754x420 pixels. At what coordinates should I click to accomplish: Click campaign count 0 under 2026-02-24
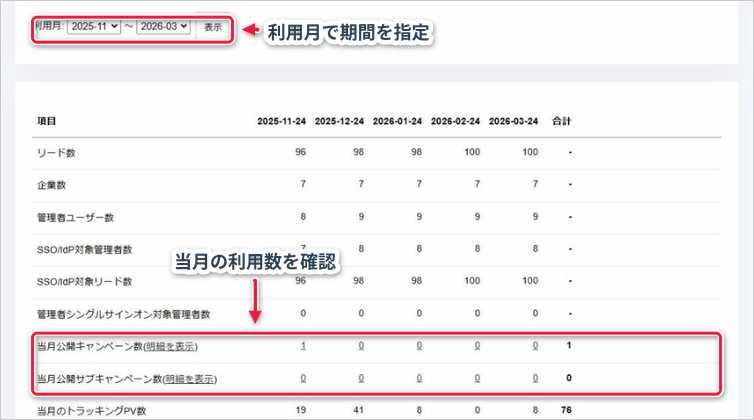tap(477, 345)
